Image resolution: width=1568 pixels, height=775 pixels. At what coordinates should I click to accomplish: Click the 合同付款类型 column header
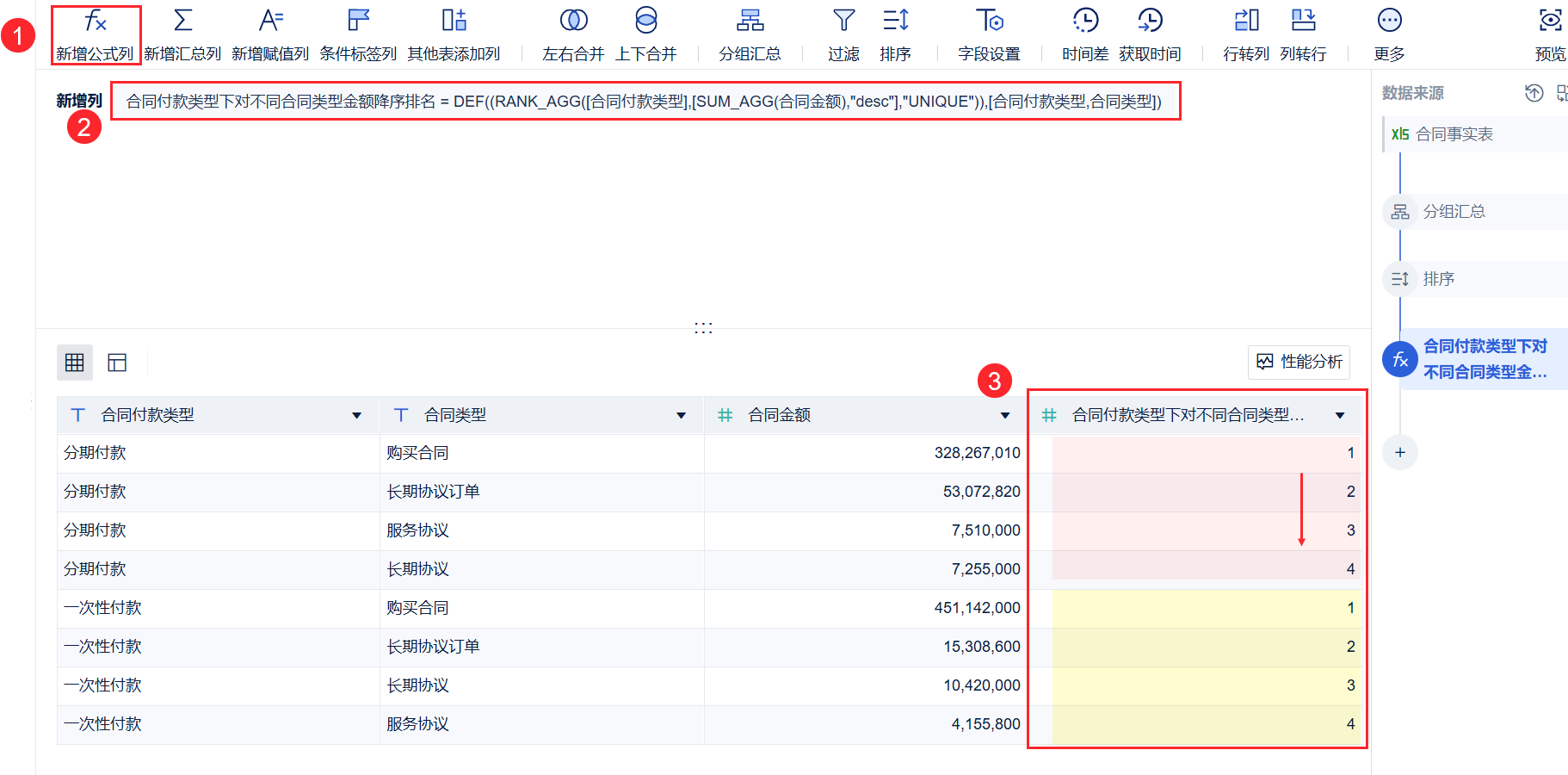coord(218,415)
